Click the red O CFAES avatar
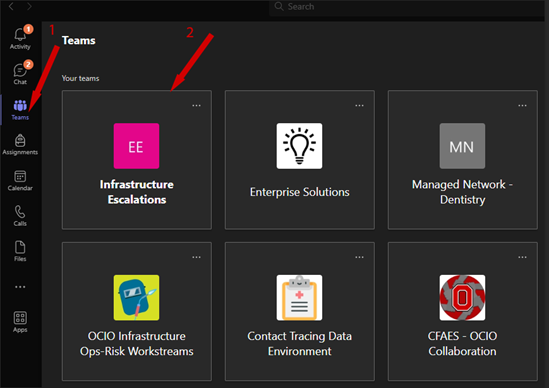Image resolution: width=549 pixels, height=388 pixels. click(x=463, y=298)
